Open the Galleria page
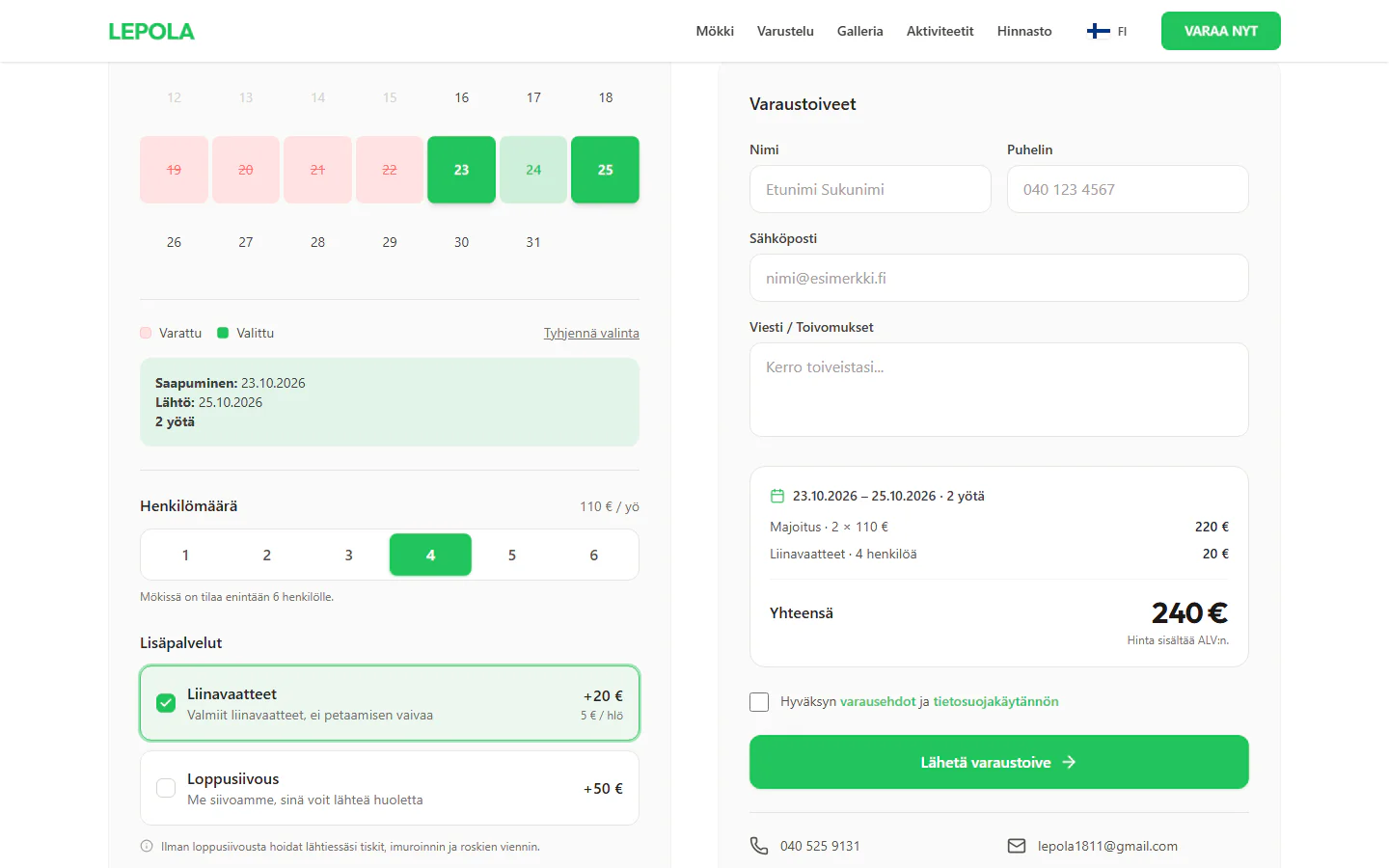The width and height of the screenshot is (1389, 868). click(860, 31)
